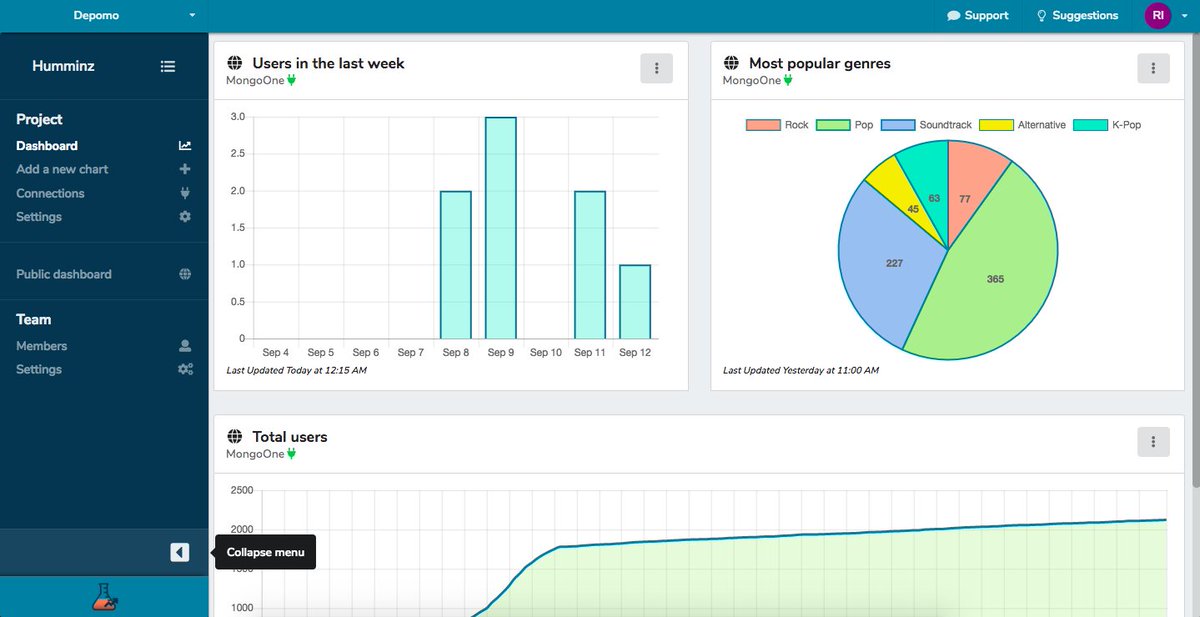The image size is (1200, 617).
Task: Select Add a new chart
Action: pyautogui.click(x=62, y=170)
